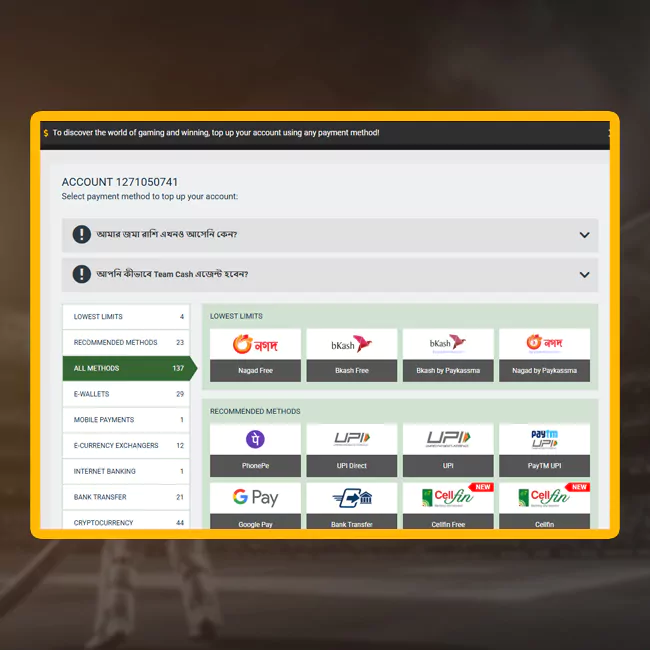Image resolution: width=650 pixels, height=650 pixels.
Task: Click the Nagad Free label button
Action: (255, 371)
